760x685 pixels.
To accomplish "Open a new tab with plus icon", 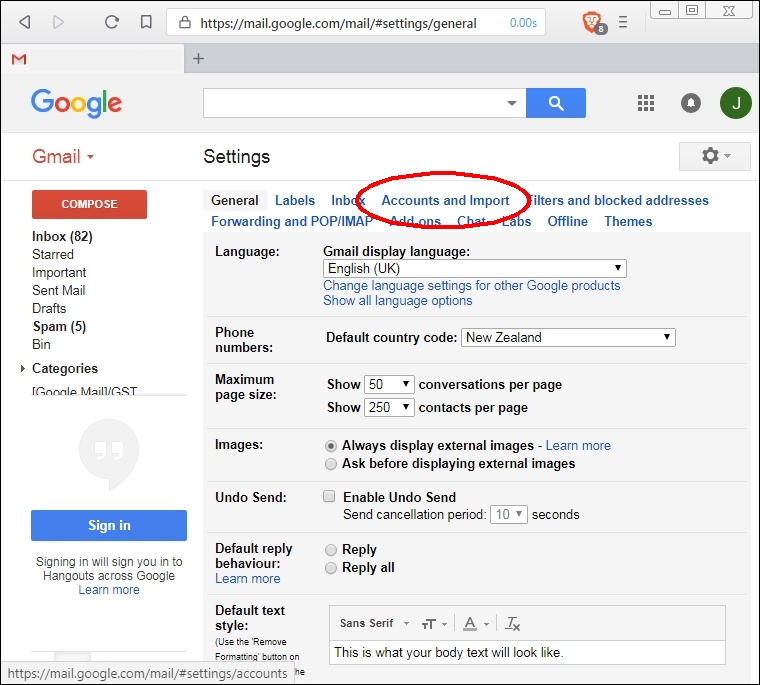I will pyautogui.click(x=198, y=59).
